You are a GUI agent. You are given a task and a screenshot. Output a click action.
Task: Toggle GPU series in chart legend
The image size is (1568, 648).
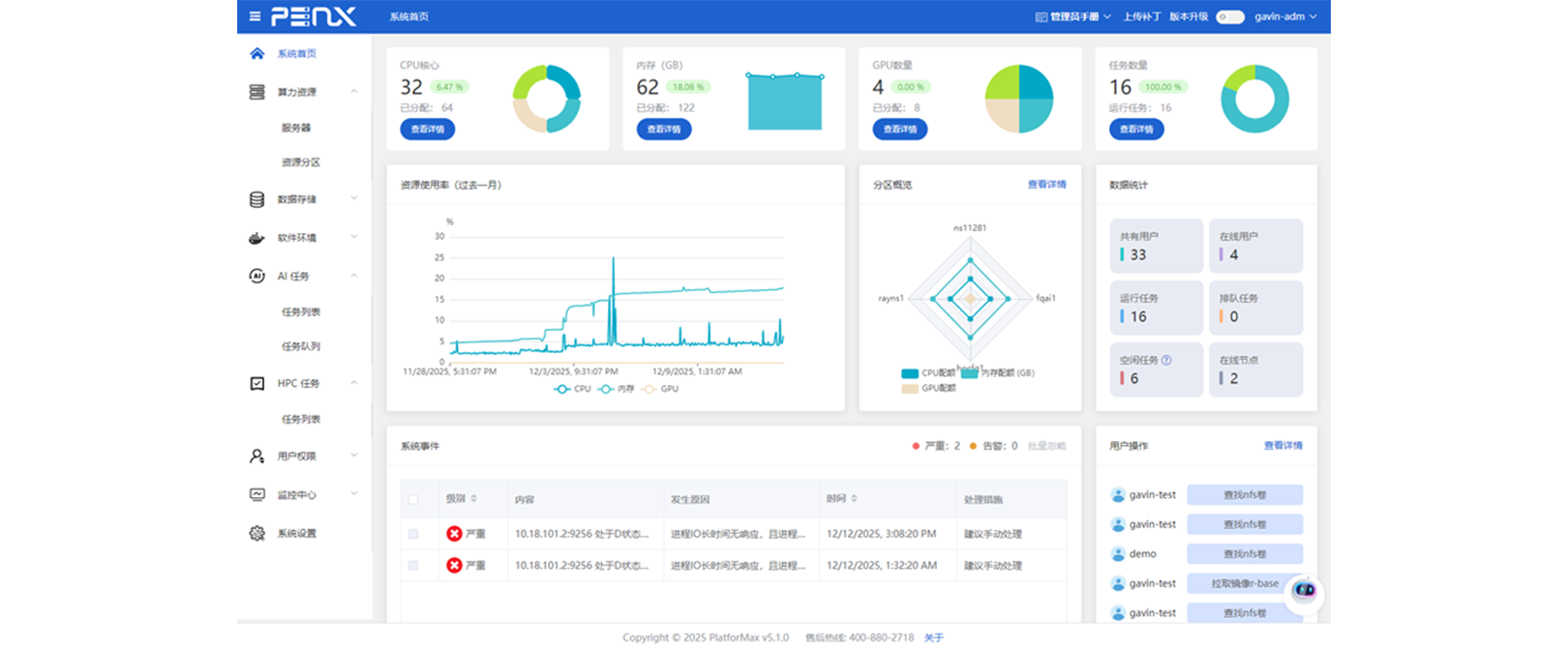[x=660, y=389]
